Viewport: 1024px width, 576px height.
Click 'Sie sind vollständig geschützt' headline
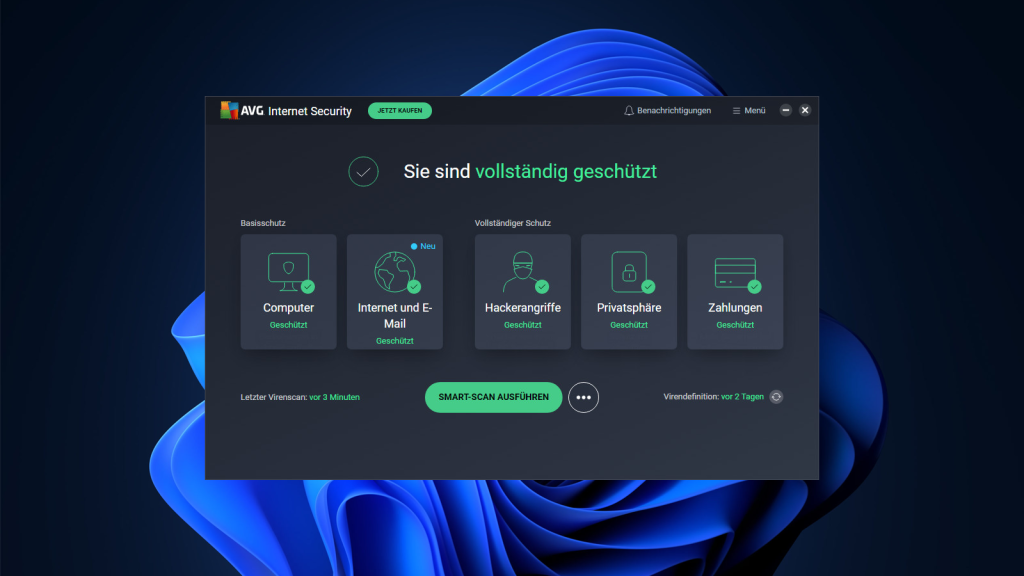[530, 172]
